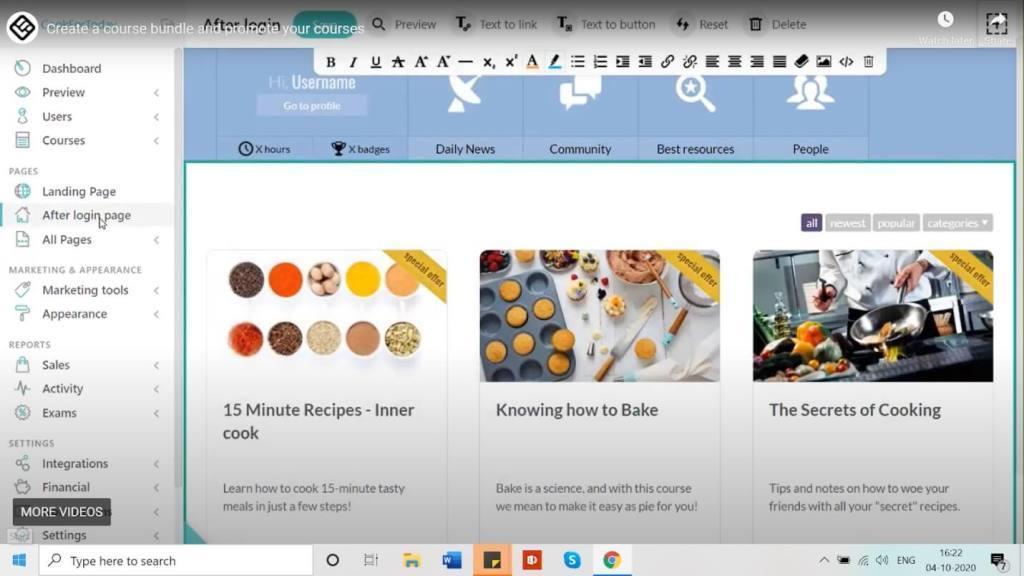Screen dimensions: 1024x576
Task: Expand the Users submenu
Action: [157, 117]
